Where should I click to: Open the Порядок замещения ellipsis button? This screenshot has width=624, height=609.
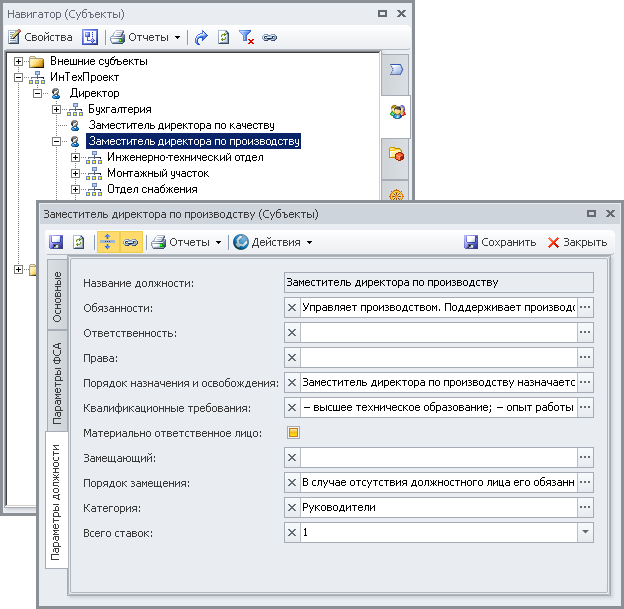(x=585, y=483)
